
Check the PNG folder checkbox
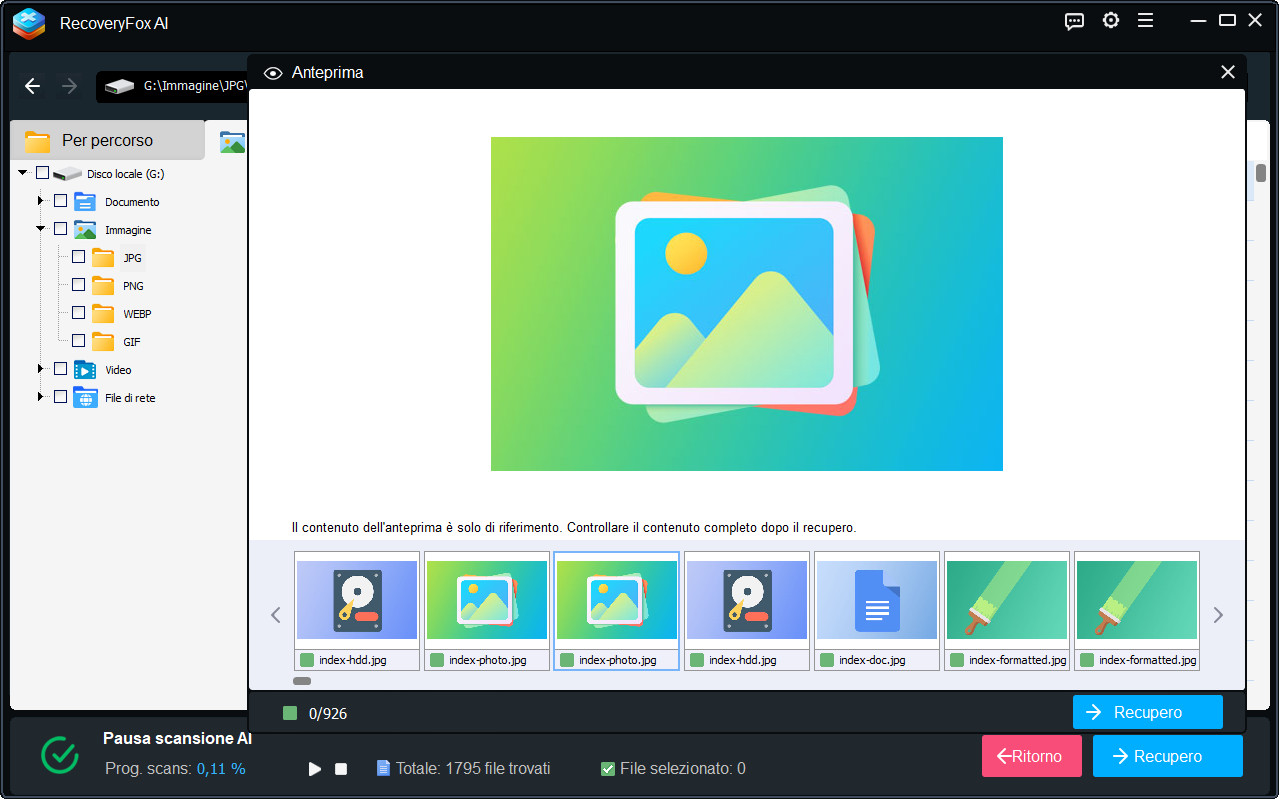(x=78, y=285)
